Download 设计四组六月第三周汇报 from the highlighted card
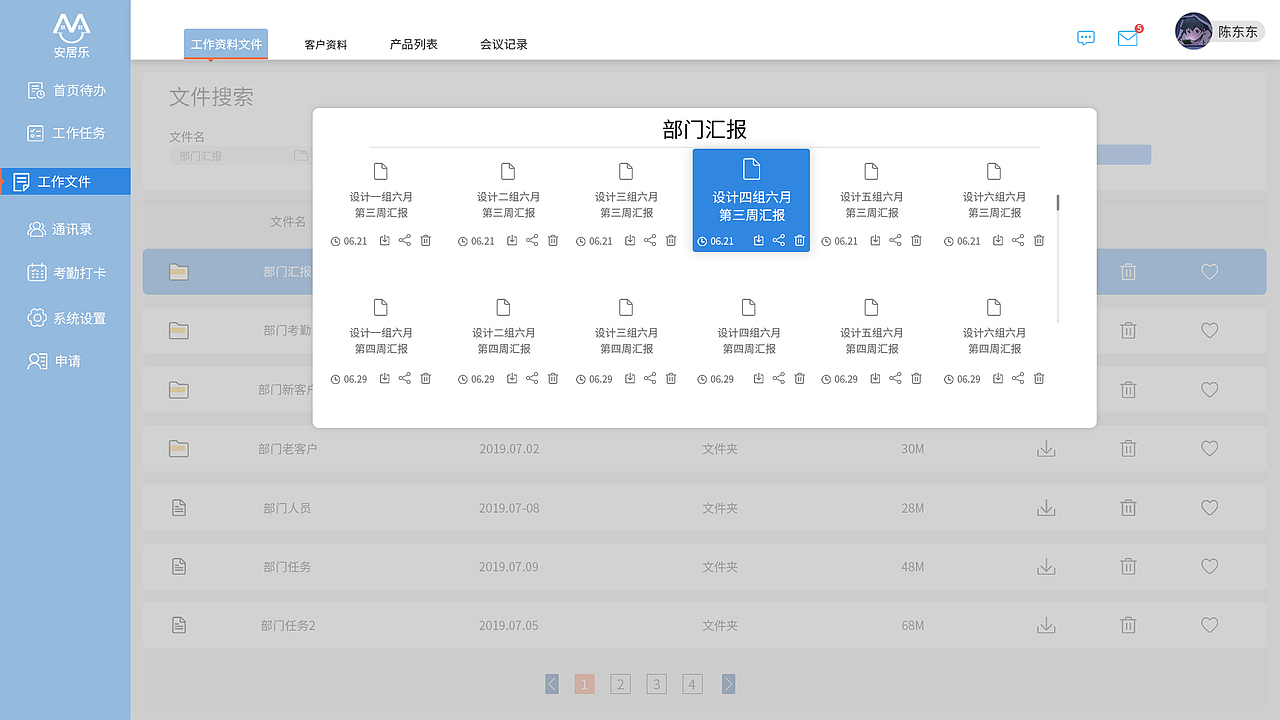 759,240
